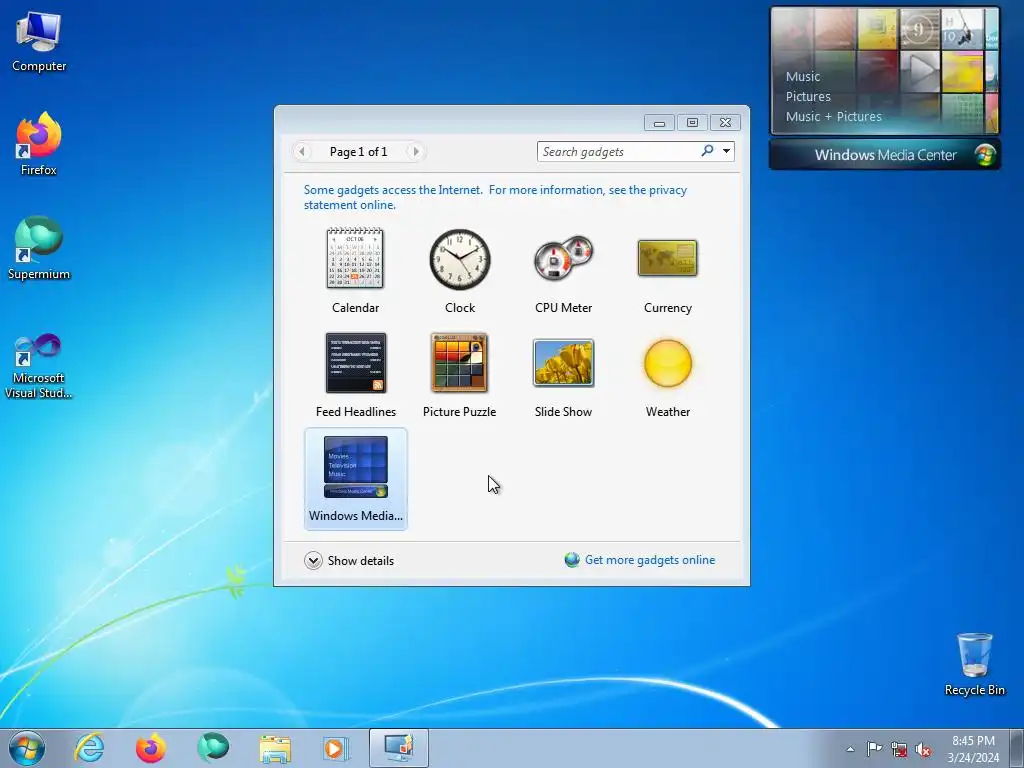Image resolution: width=1024 pixels, height=768 pixels.
Task: Open the network tray icon
Action: click(899, 749)
